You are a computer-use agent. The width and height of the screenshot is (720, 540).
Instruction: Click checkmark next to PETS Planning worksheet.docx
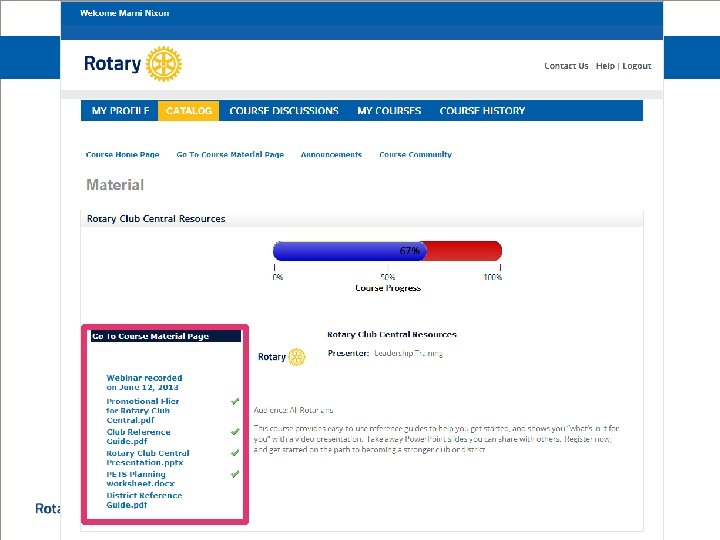[235, 474]
